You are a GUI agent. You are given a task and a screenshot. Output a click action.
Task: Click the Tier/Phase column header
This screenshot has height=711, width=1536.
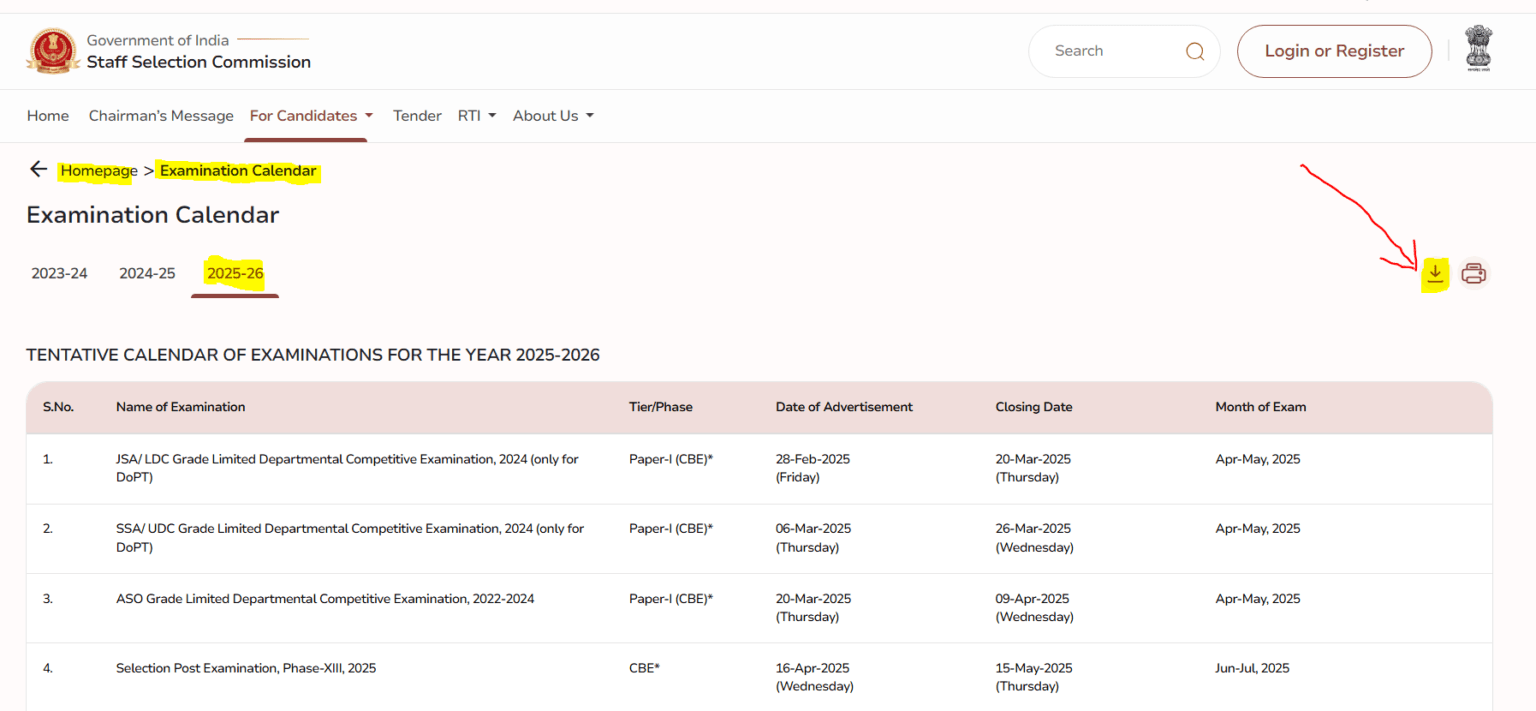click(x=661, y=407)
